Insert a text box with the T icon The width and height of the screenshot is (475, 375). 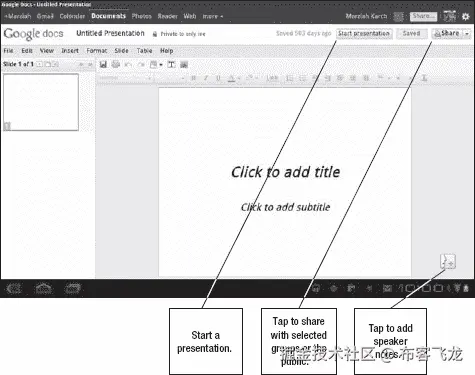pos(171,65)
